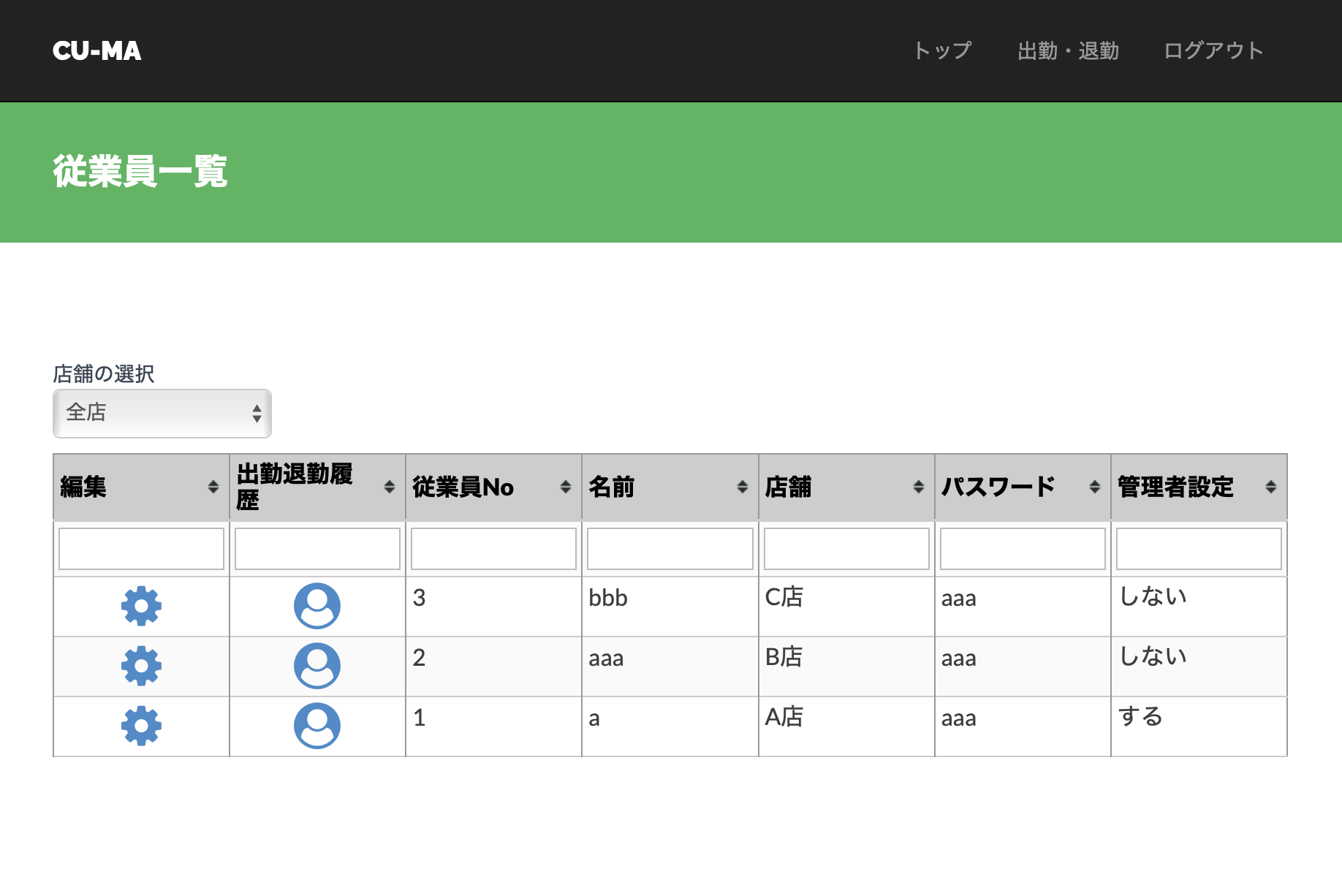Open attendance history icon for employee No 2
The width and height of the screenshot is (1342, 896).
[x=317, y=666]
